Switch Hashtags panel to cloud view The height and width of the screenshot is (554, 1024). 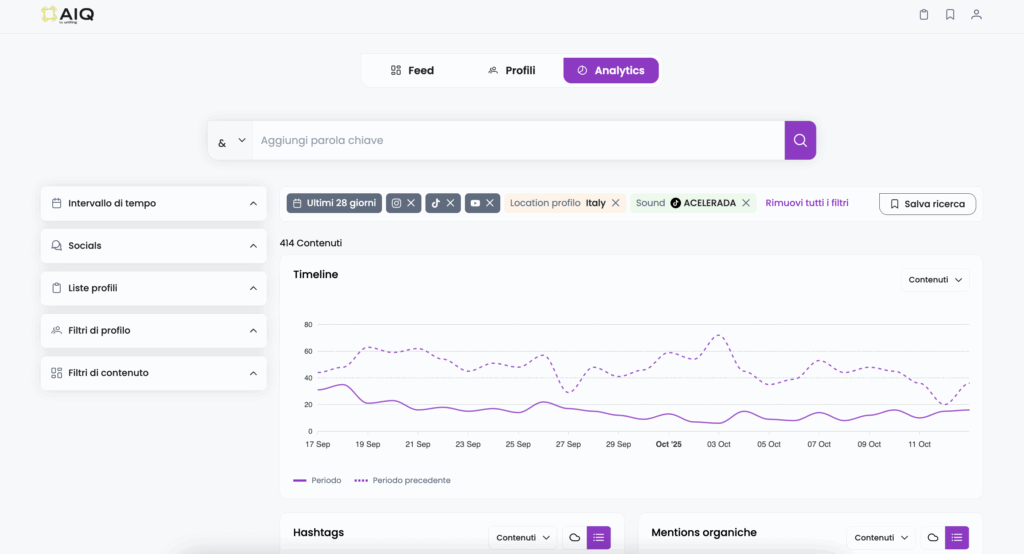(574, 538)
